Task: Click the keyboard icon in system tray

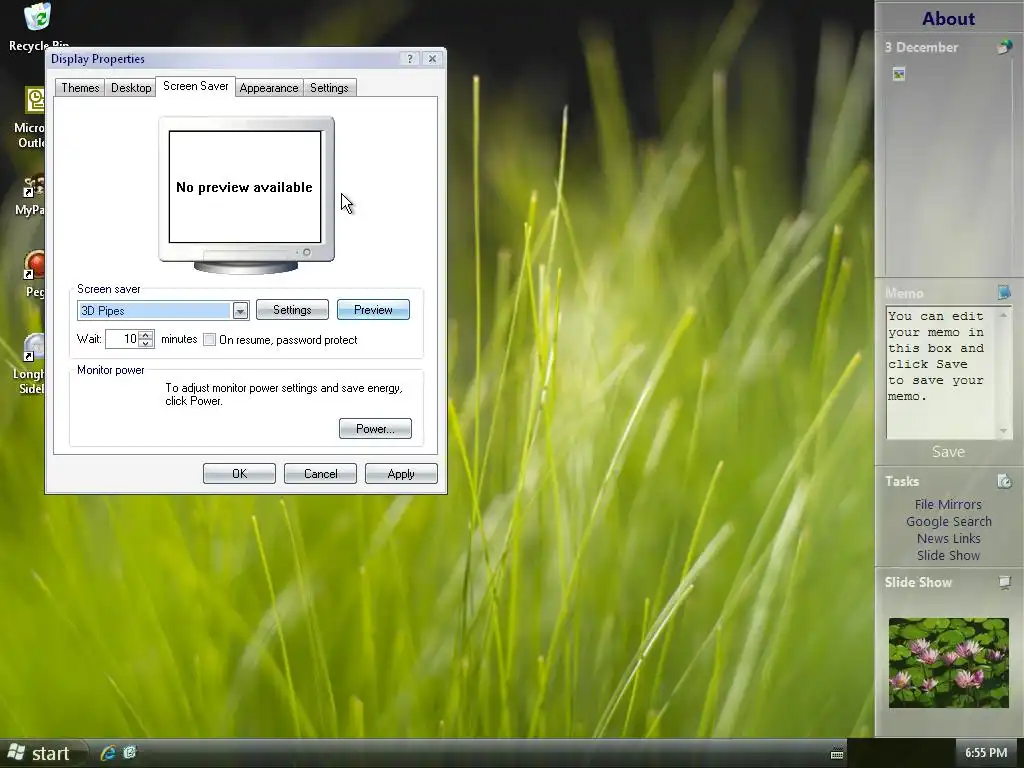Action: tap(837, 754)
